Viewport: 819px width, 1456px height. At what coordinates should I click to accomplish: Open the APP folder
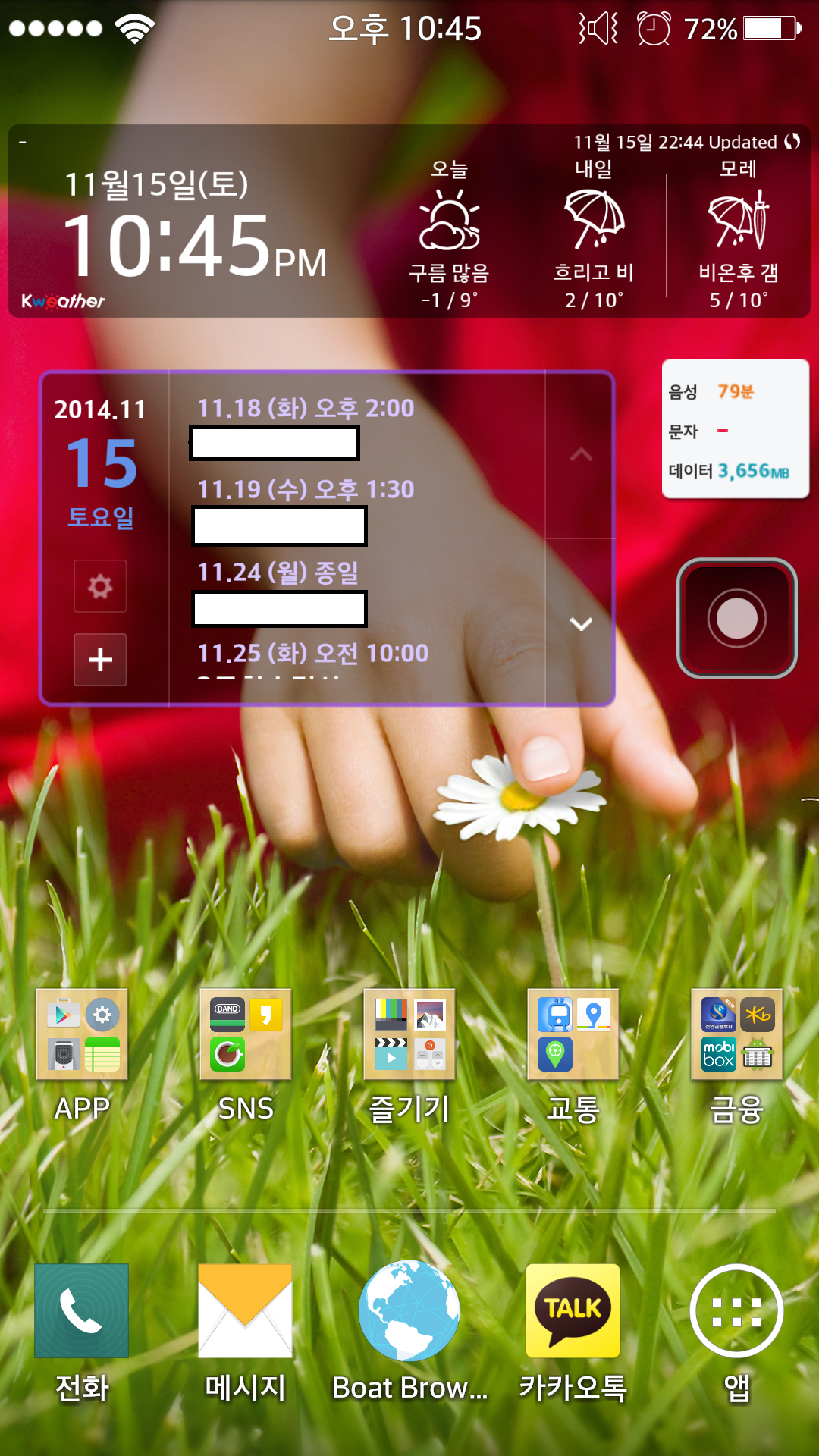pos(82,1034)
